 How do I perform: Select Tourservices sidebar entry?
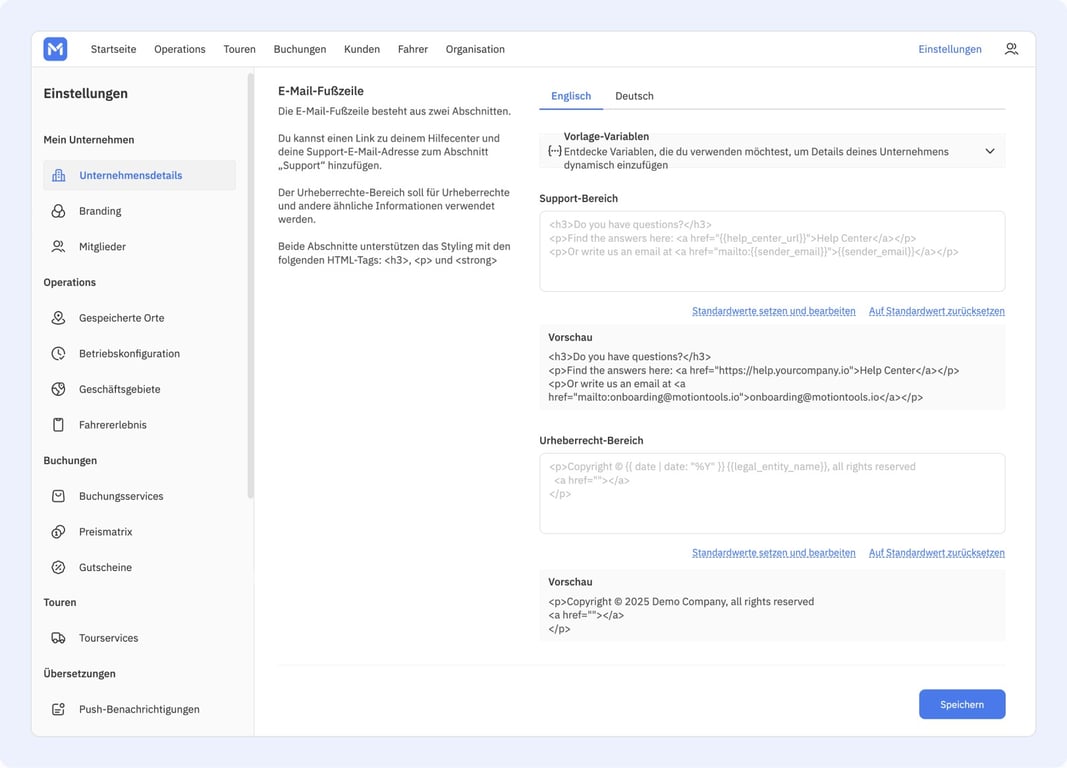(139, 638)
